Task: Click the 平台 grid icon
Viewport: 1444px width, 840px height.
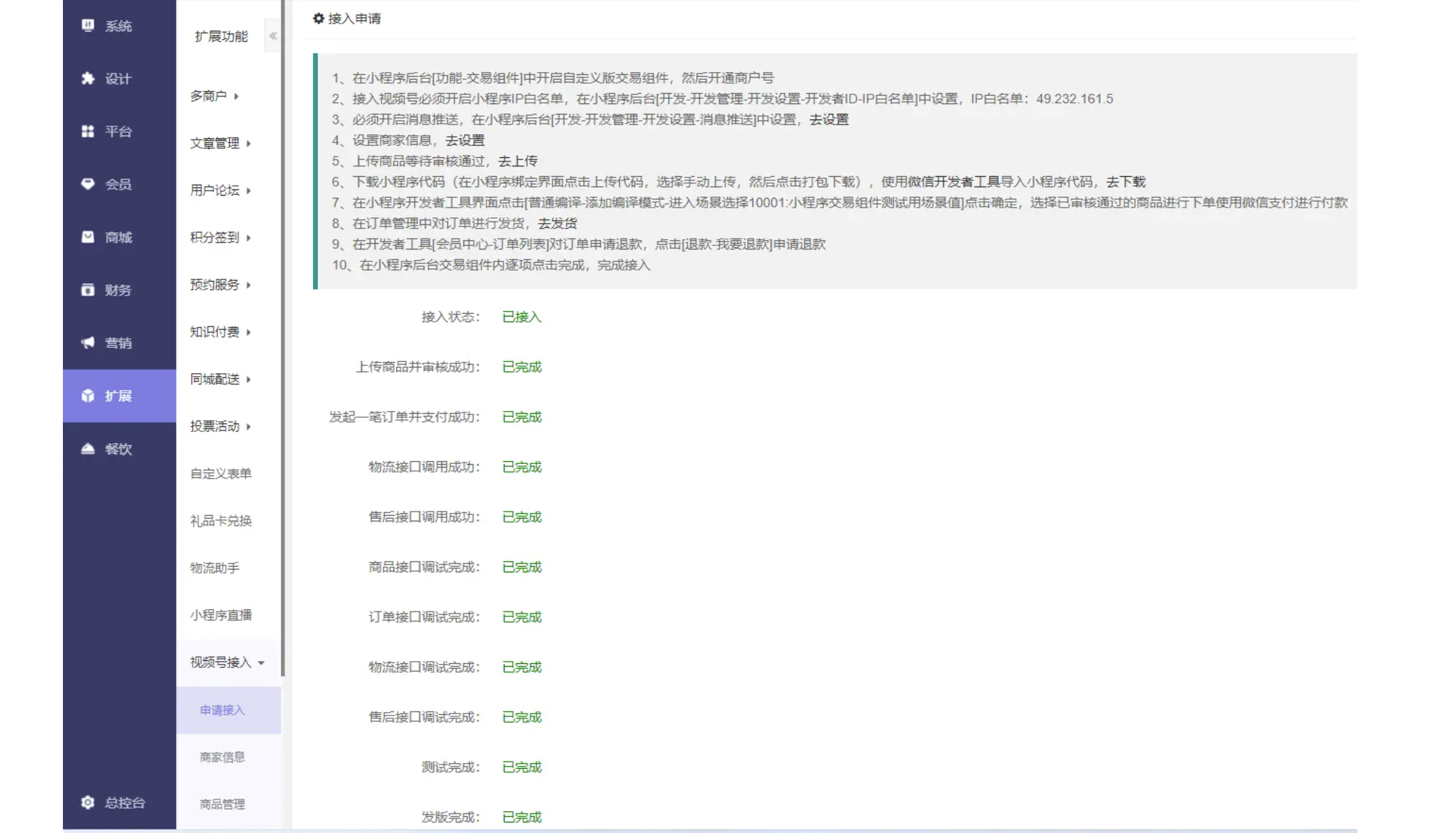Action: (x=87, y=131)
